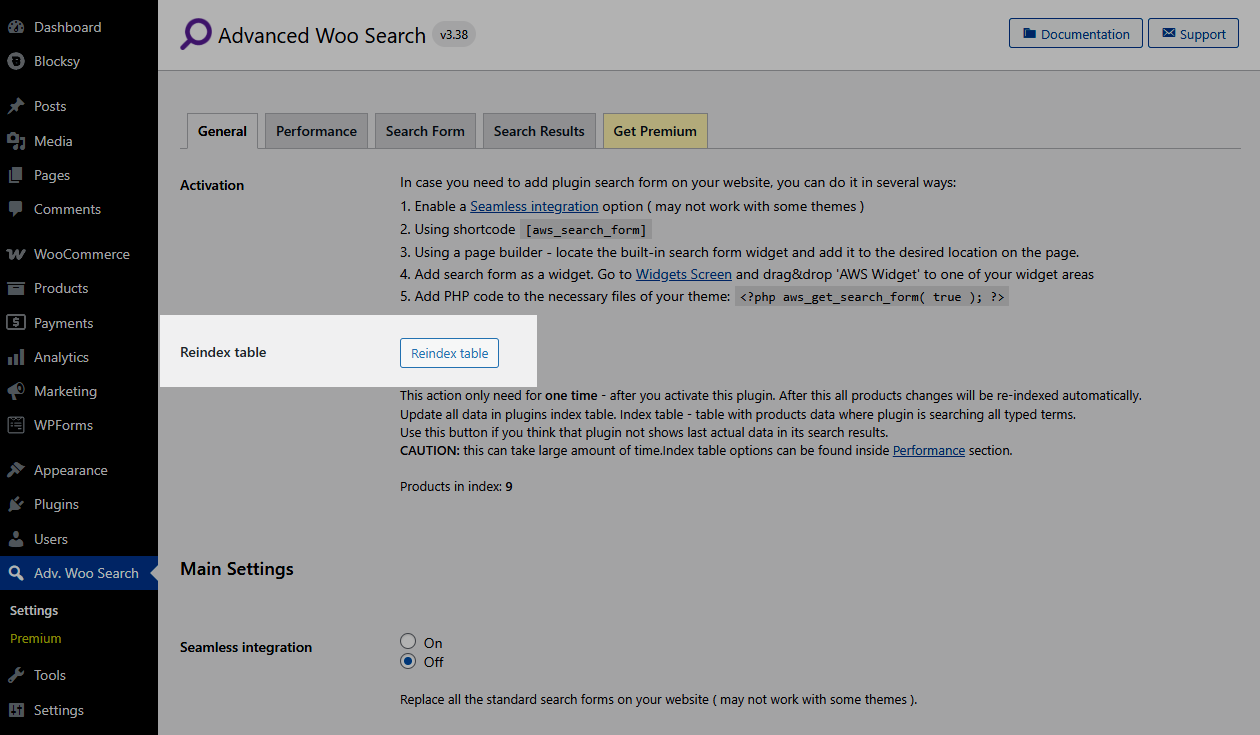Open the Search Form tab
The width and height of the screenshot is (1260, 735).
coord(425,131)
